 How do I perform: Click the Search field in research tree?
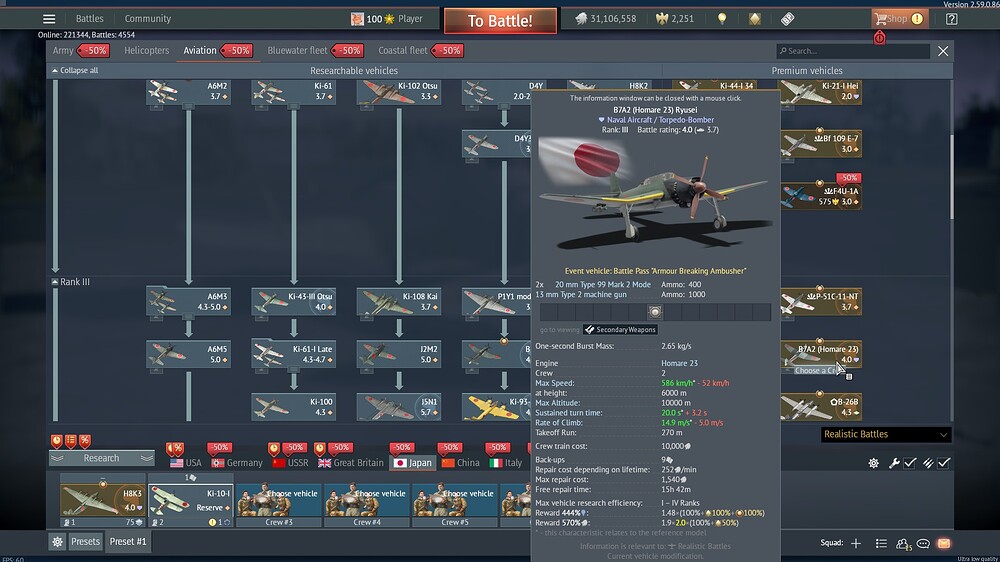point(853,51)
